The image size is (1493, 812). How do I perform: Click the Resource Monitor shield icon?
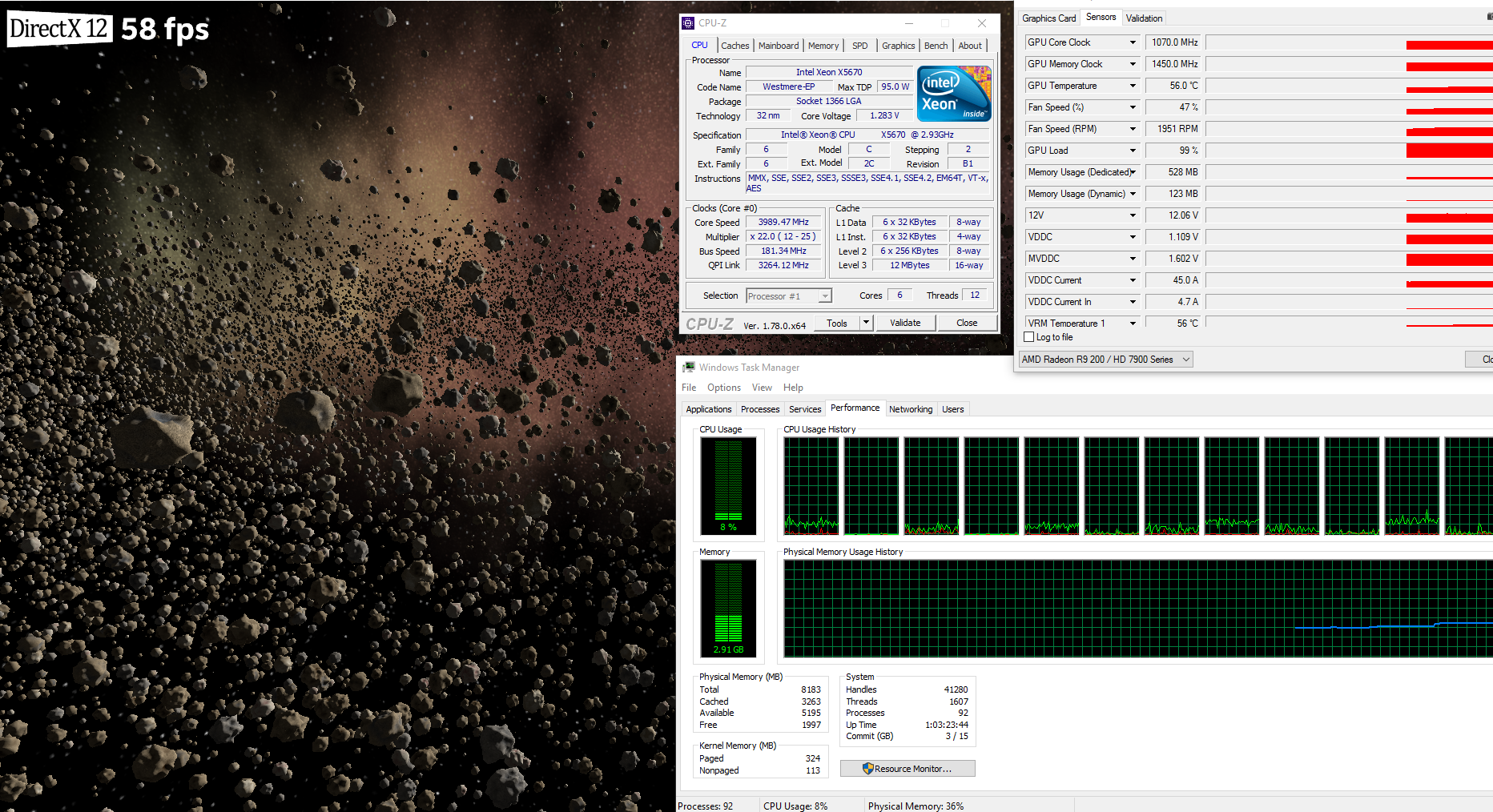[867, 769]
